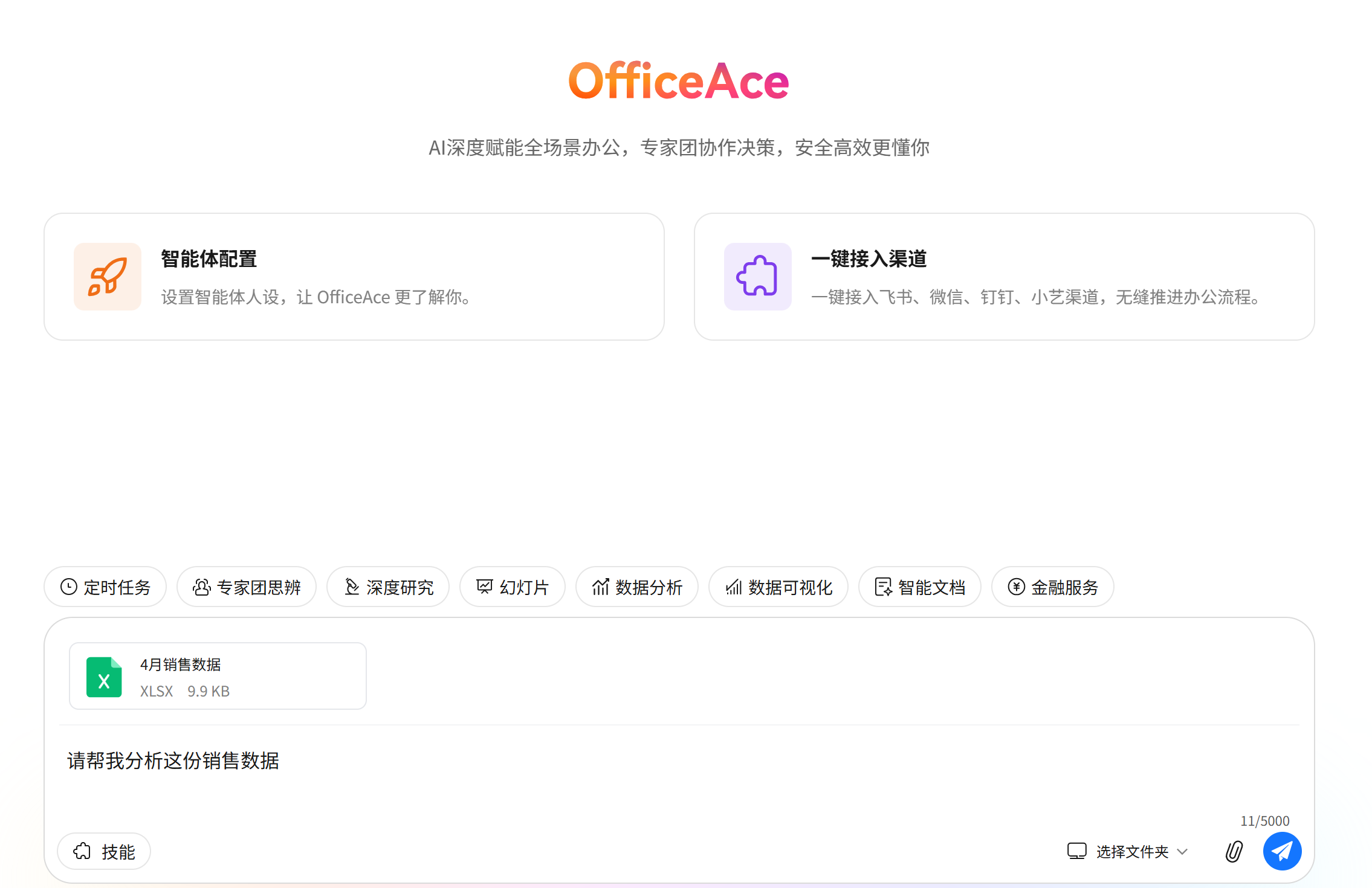1372x888 pixels.
Task: Click the OfficeAce logo title
Action: coord(679,81)
